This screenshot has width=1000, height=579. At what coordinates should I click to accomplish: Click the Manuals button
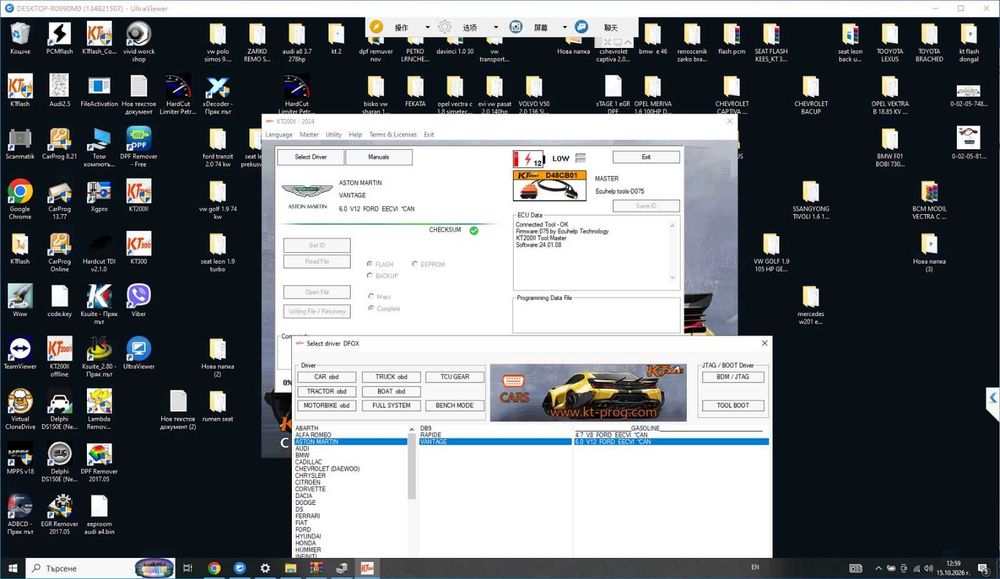click(378, 157)
